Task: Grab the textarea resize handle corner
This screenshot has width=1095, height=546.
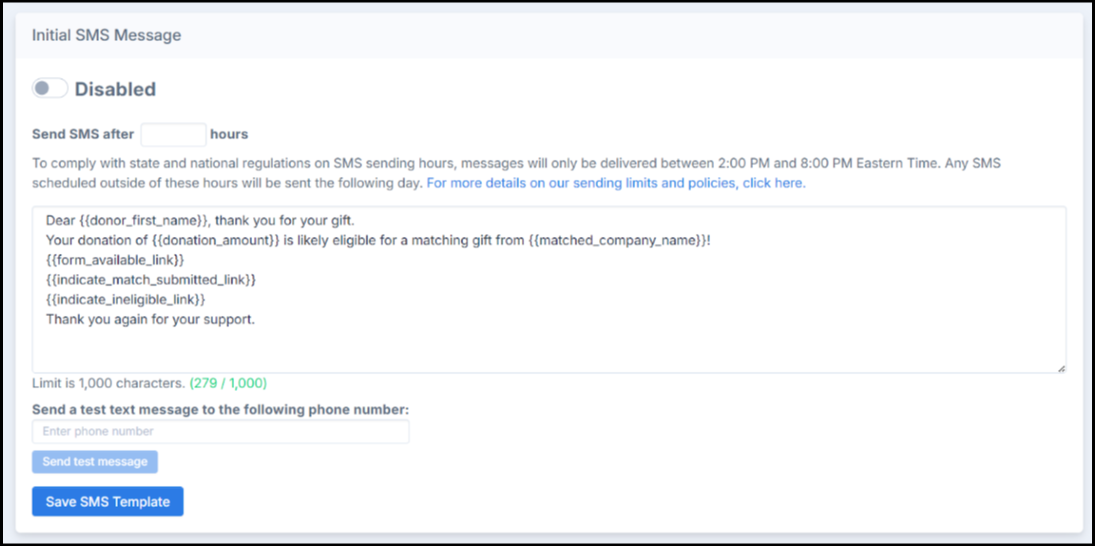Action: point(1061,368)
